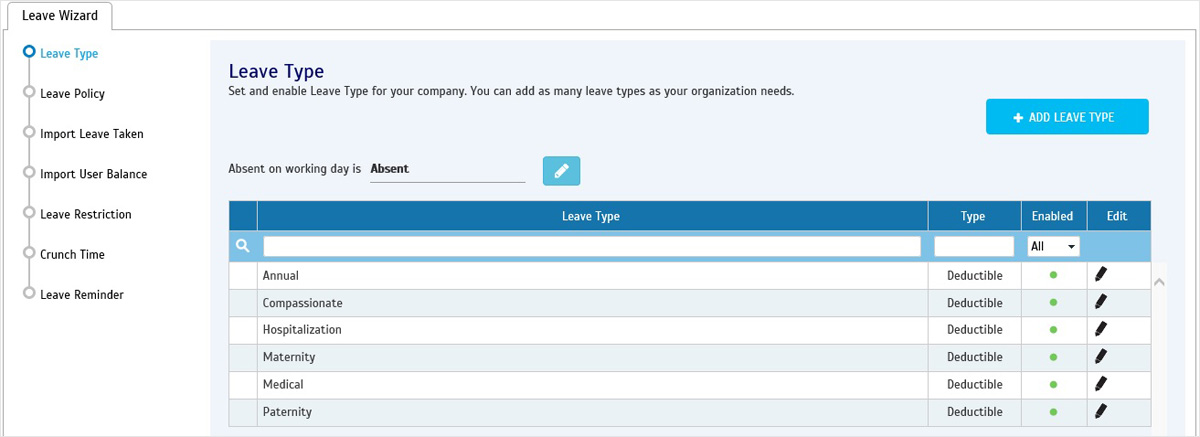Toggle the Medical enabled green dot
The height and width of the screenshot is (437, 1200).
click(x=1053, y=384)
